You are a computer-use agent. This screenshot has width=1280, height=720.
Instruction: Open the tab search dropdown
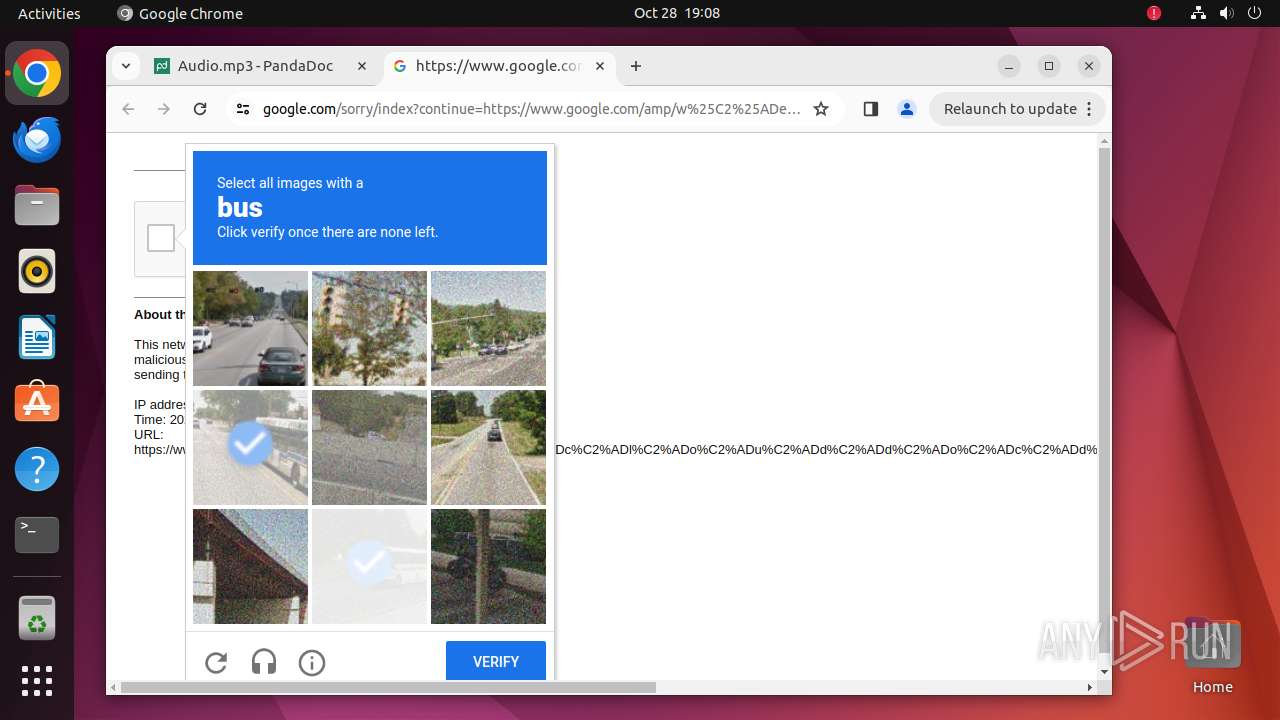point(125,66)
